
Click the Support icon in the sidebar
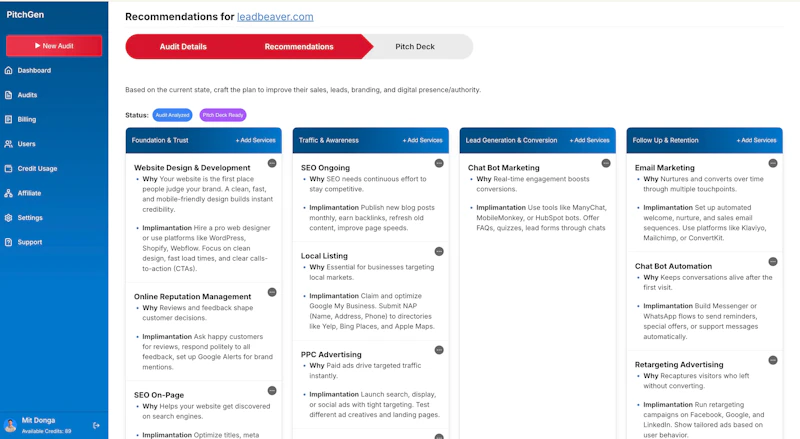[8, 242]
